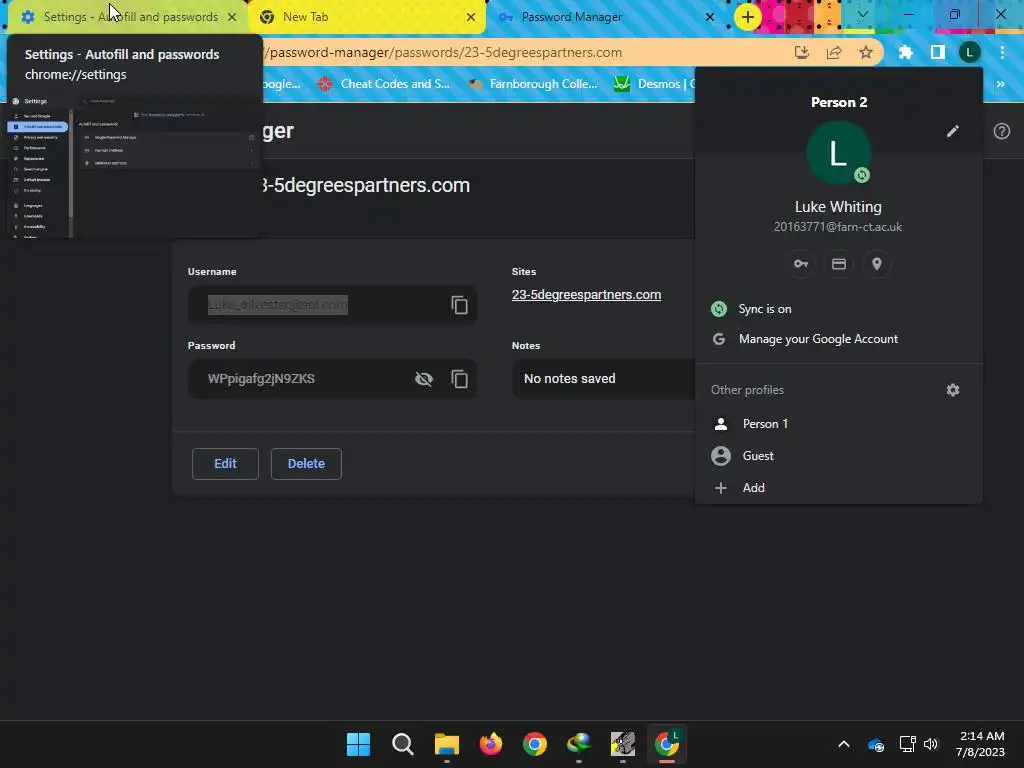1024x768 pixels.
Task: Open the Cheat Codes and S... bookmark
Action: pyautogui.click(x=384, y=84)
